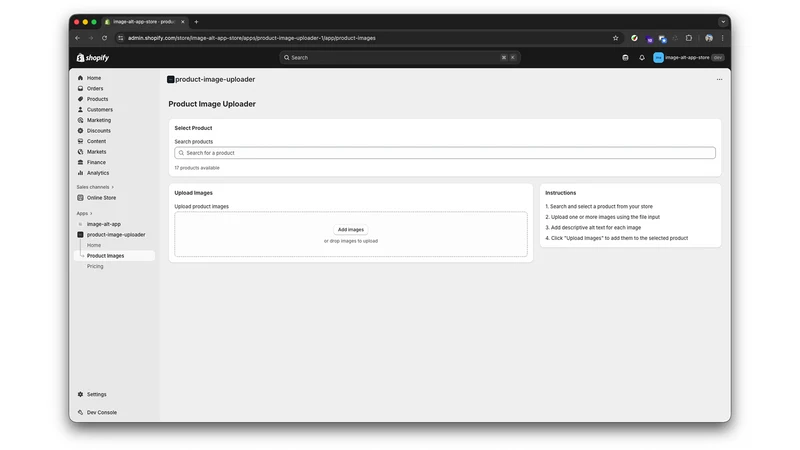Image resolution: width=800 pixels, height=450 pixels.
Task: Open a new browser tab
Action: click(x=196, y=22)
